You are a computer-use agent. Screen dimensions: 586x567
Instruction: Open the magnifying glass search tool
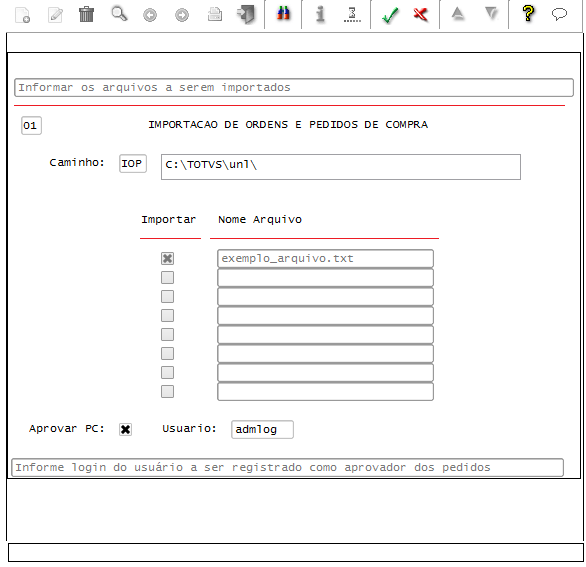[119, 14]
